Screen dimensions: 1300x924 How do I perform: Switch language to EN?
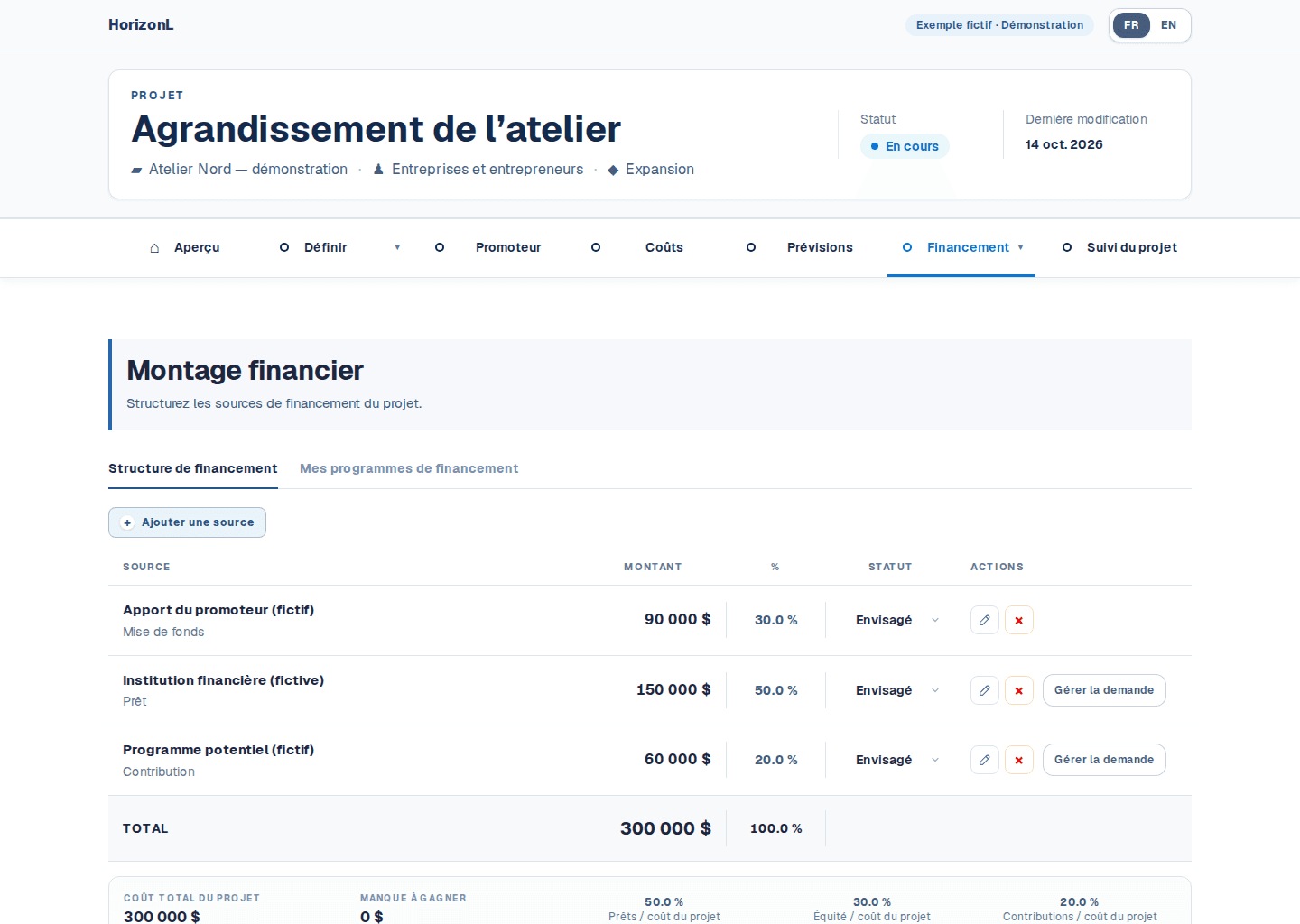click(x=1168, y=25)
